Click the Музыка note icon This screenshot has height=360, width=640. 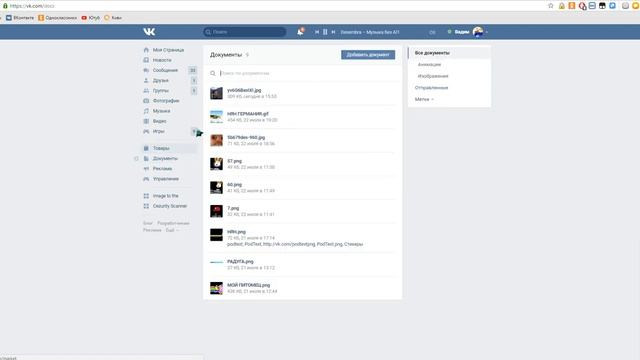tap(146, 111)
